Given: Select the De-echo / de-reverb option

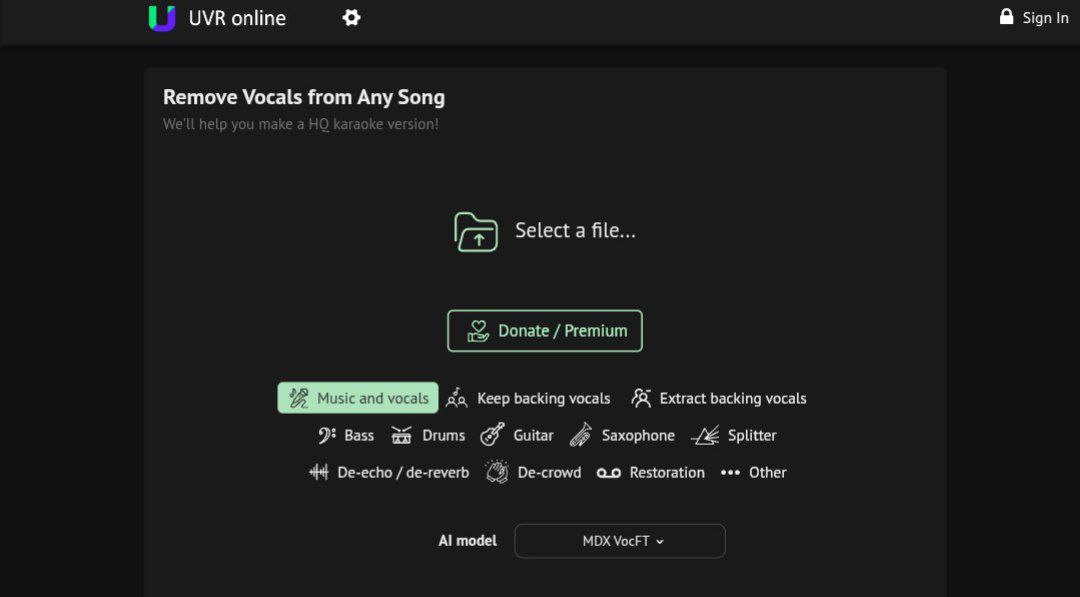Looking at the screenshot, I should [389, 472].
